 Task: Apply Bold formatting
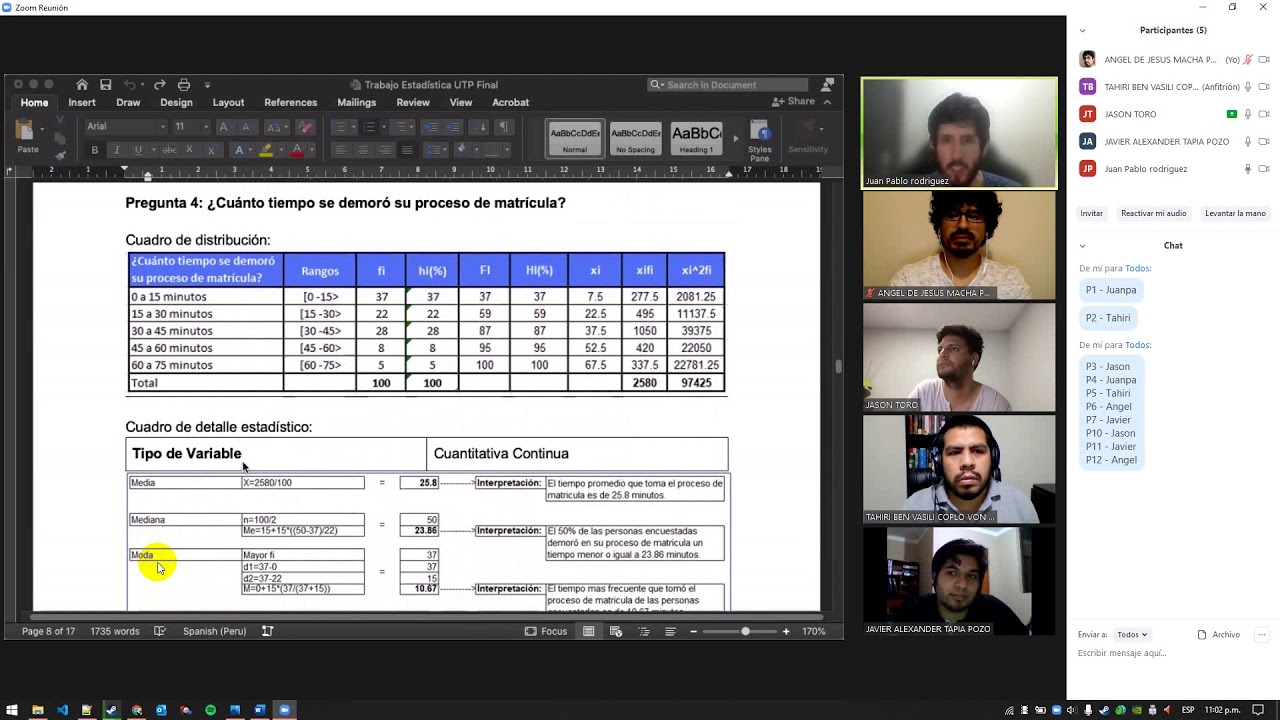(95, 150)
